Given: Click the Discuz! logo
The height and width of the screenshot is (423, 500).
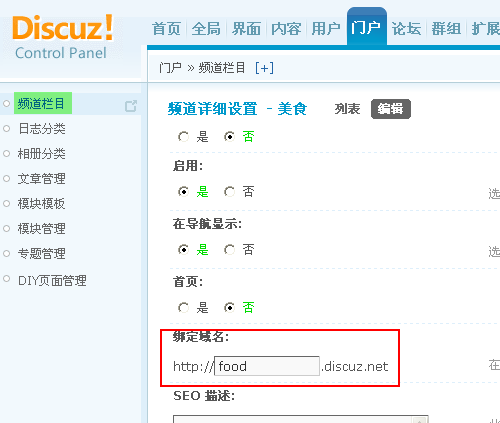Looking at the screenshot, I should coord(62,28).
